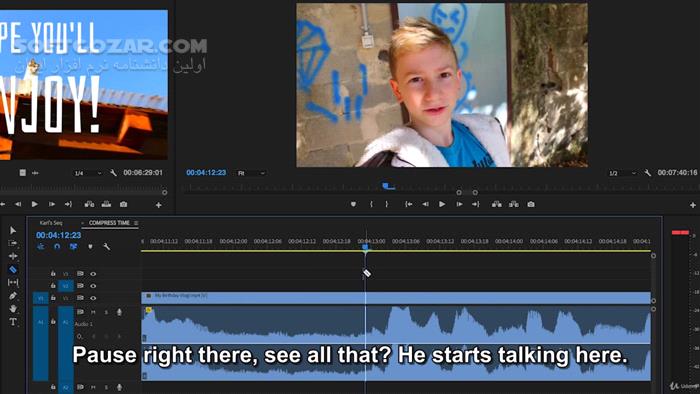700x394 pixels.
Task: Hide track V3 with eye toggle
Action: (93, 274)
